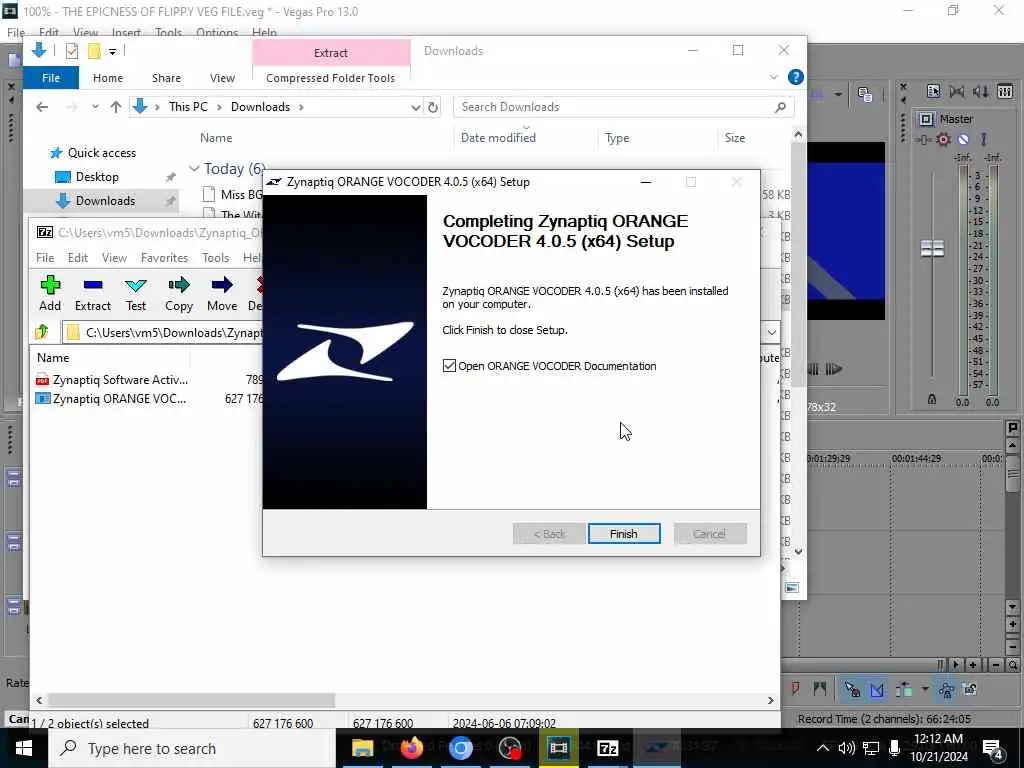Open recent locations dropdown in Explorer
This screenshot has width=1024, height=768.
pyautogui.click(x=95, y=107)
